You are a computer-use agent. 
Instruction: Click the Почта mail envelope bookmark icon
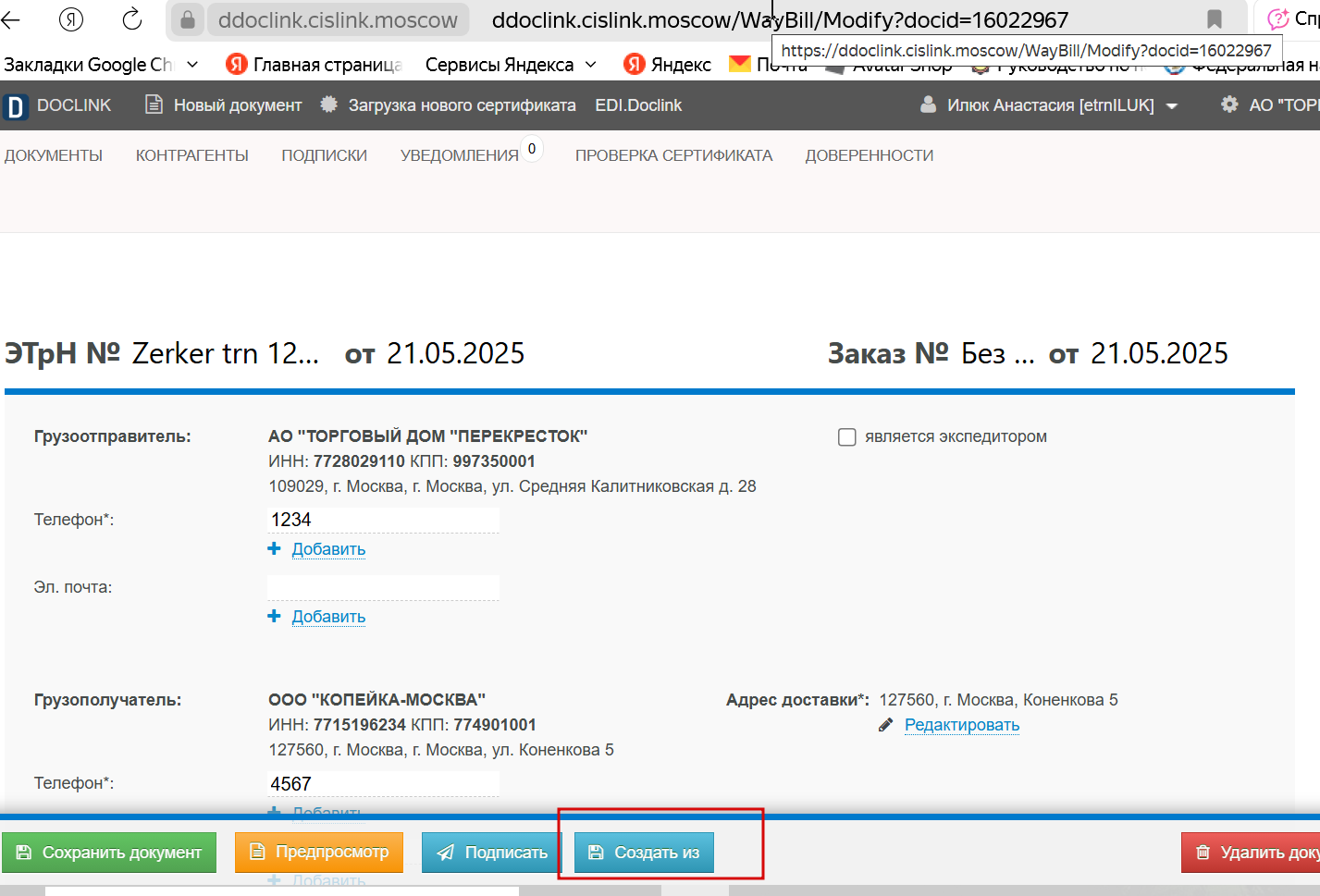[740, 64]
